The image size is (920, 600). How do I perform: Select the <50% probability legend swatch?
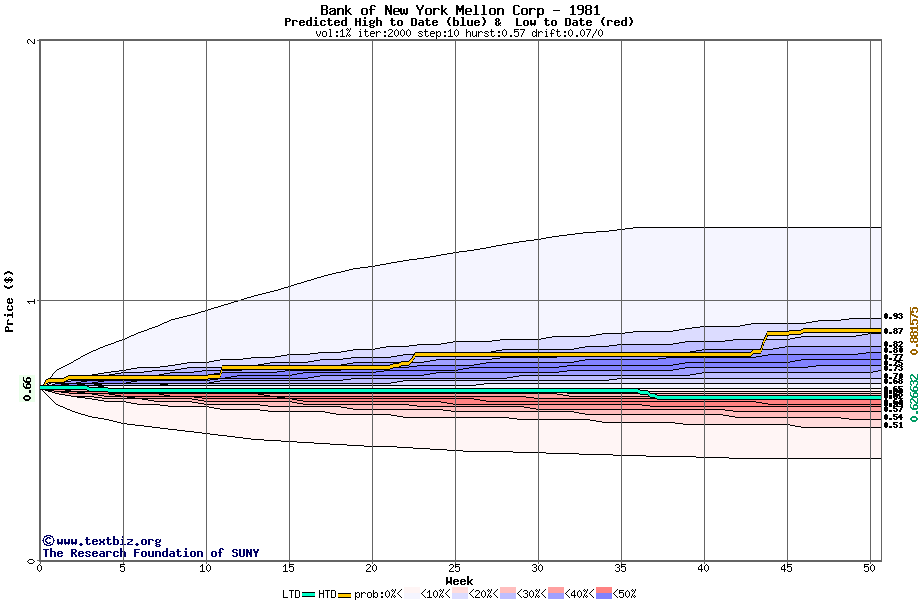click(602, 594)
